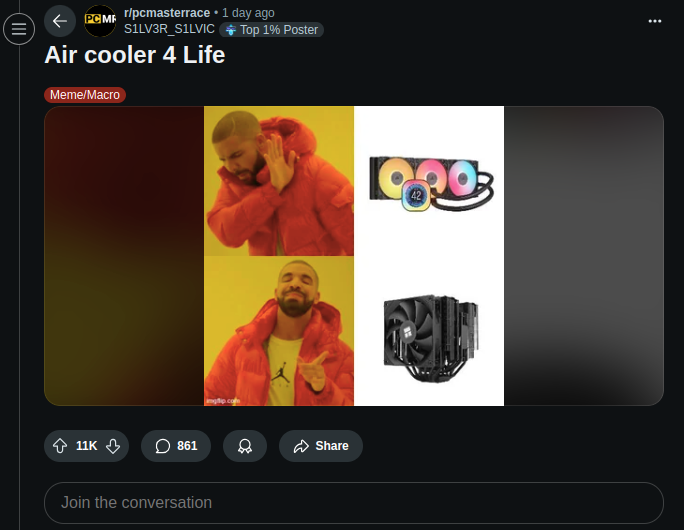Click the Share button

[x=321, y=446]
